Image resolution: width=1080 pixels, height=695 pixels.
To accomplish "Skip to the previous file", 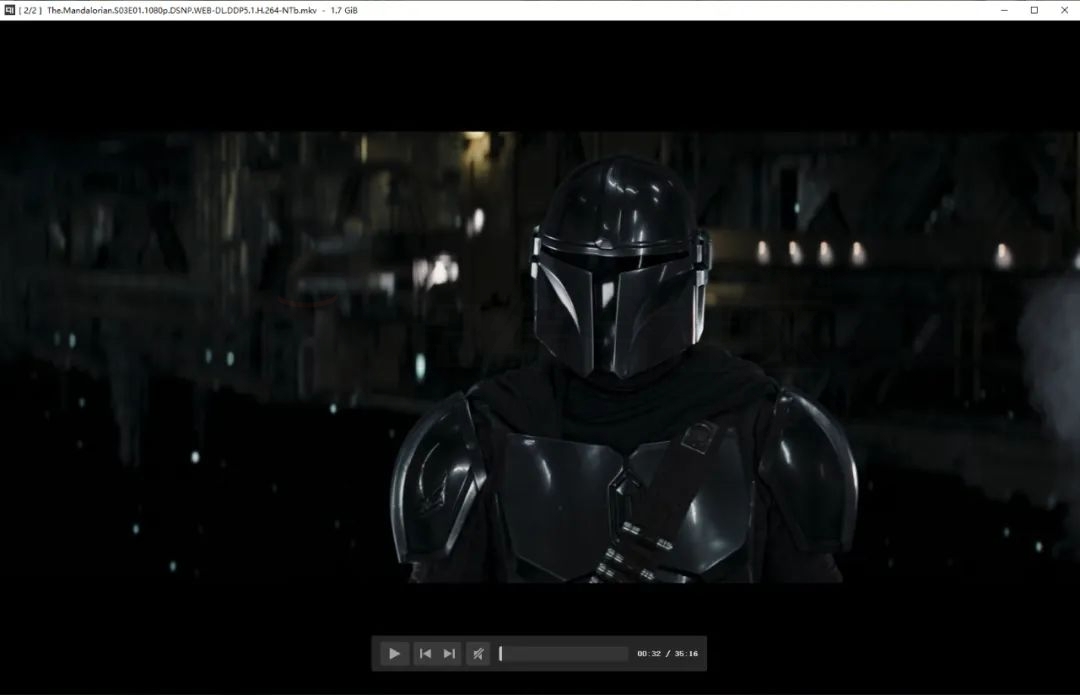I will click(425, 654).
